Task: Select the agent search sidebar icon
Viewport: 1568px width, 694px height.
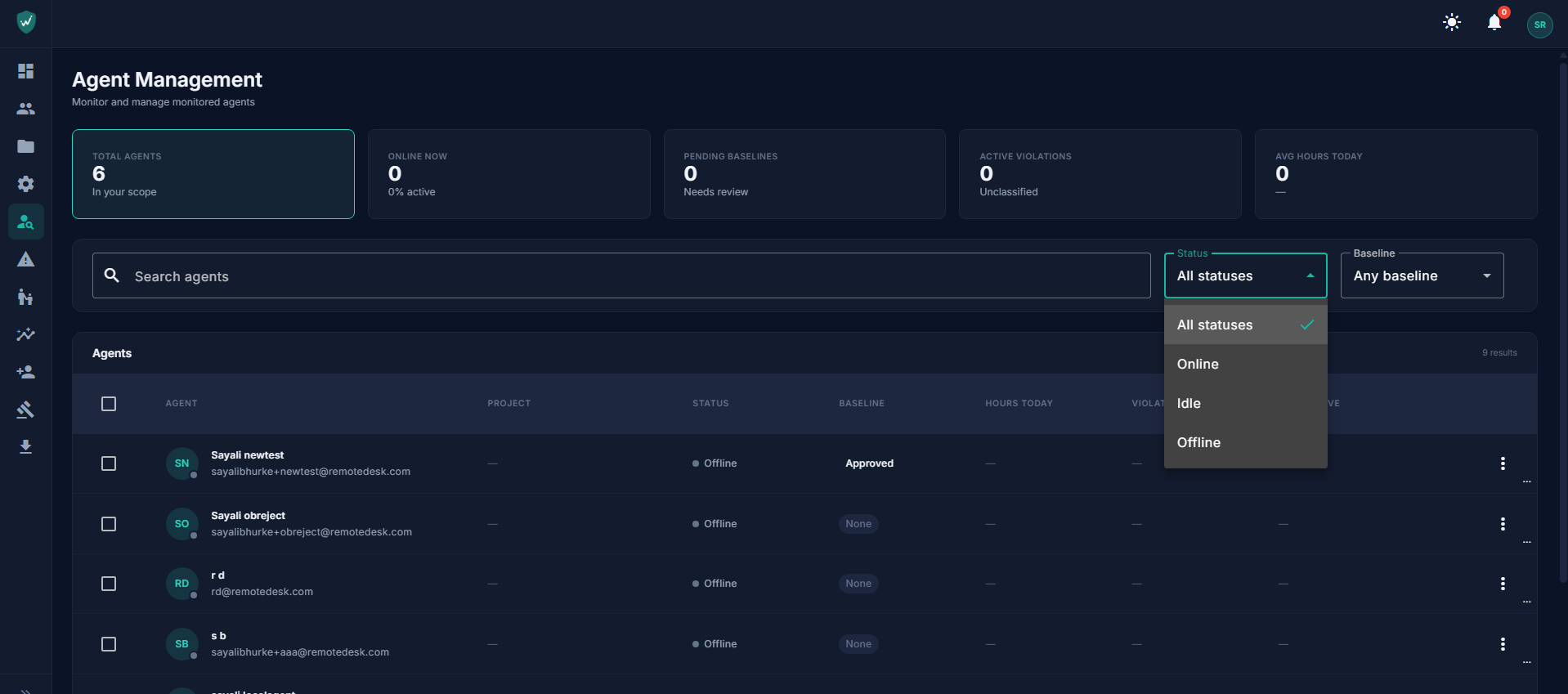Action: pos(25,222)
